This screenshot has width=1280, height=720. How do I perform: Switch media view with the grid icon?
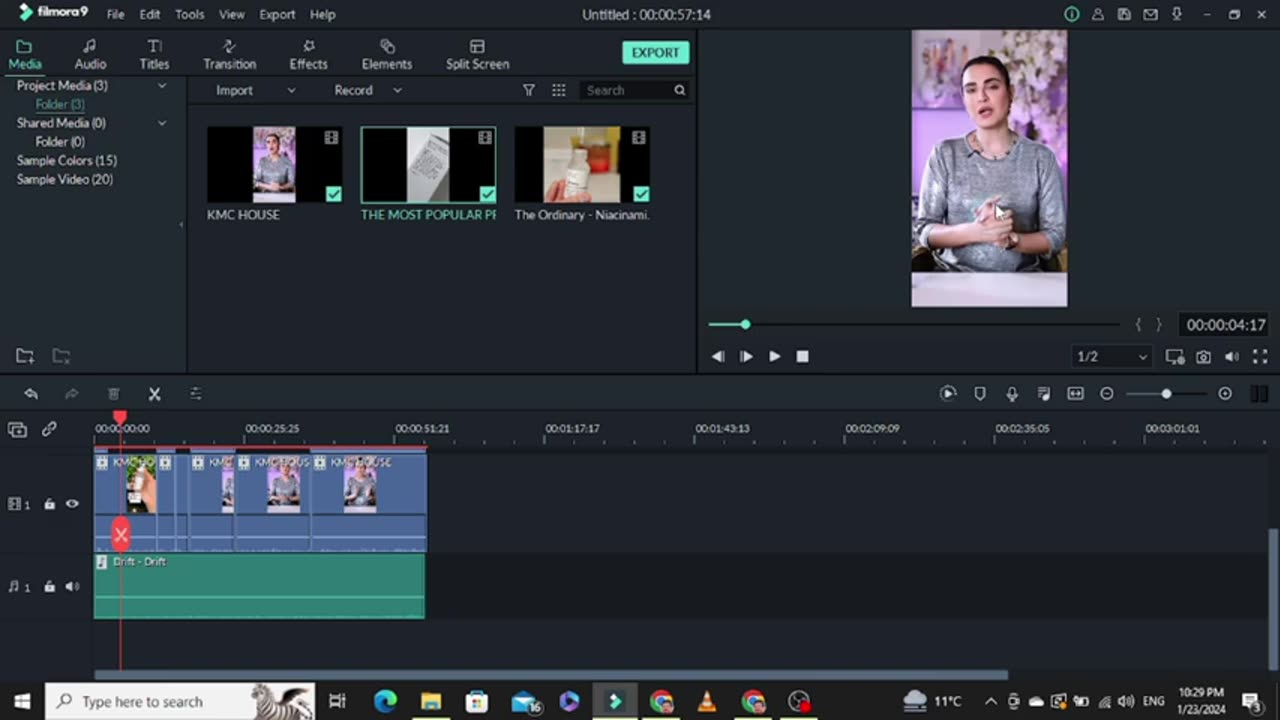pyautogui.click(x=559, y=90)
